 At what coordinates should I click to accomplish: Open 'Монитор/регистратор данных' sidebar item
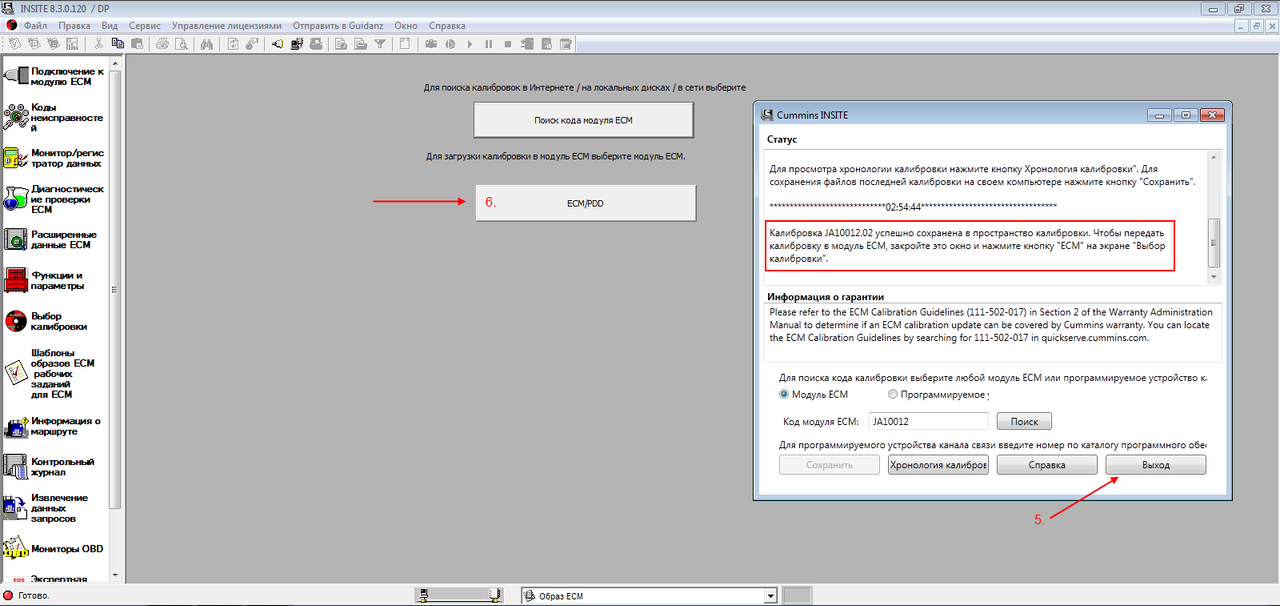point(54,158)
